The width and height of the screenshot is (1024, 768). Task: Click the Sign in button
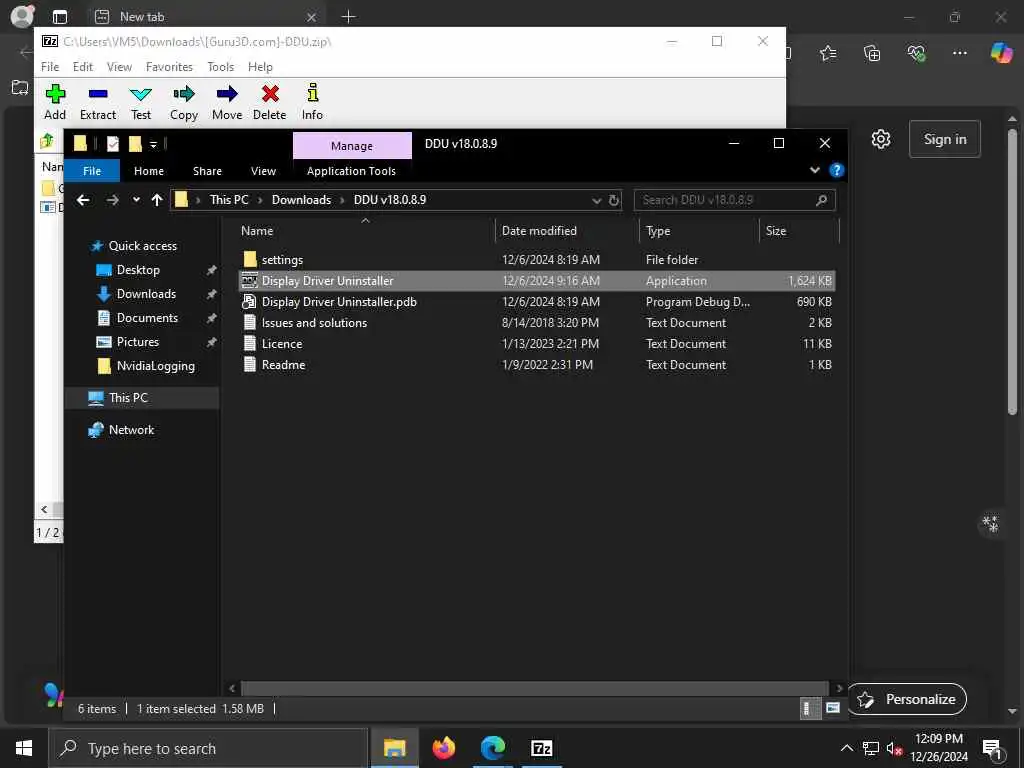(944, 139)
